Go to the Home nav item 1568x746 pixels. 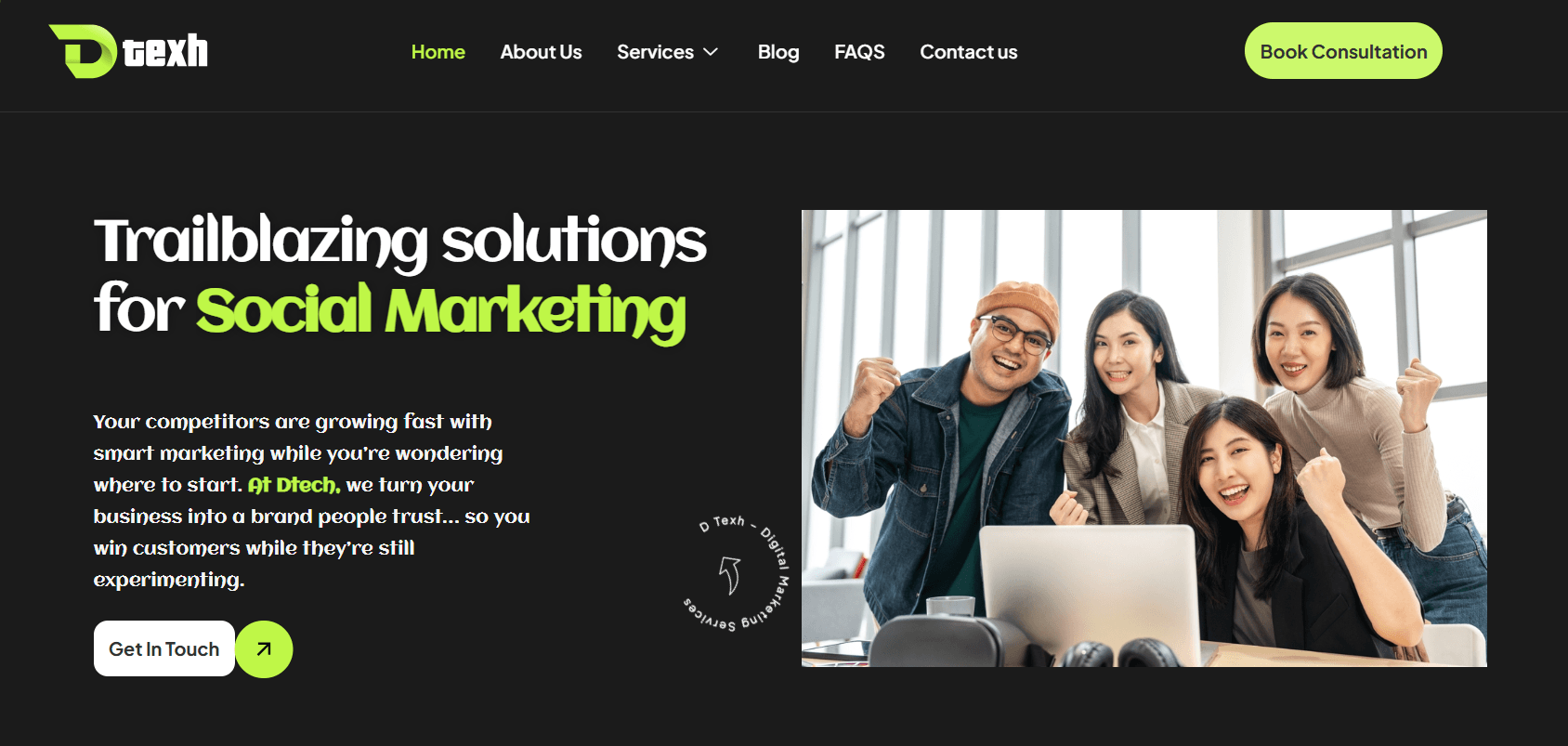click(438, 52)
